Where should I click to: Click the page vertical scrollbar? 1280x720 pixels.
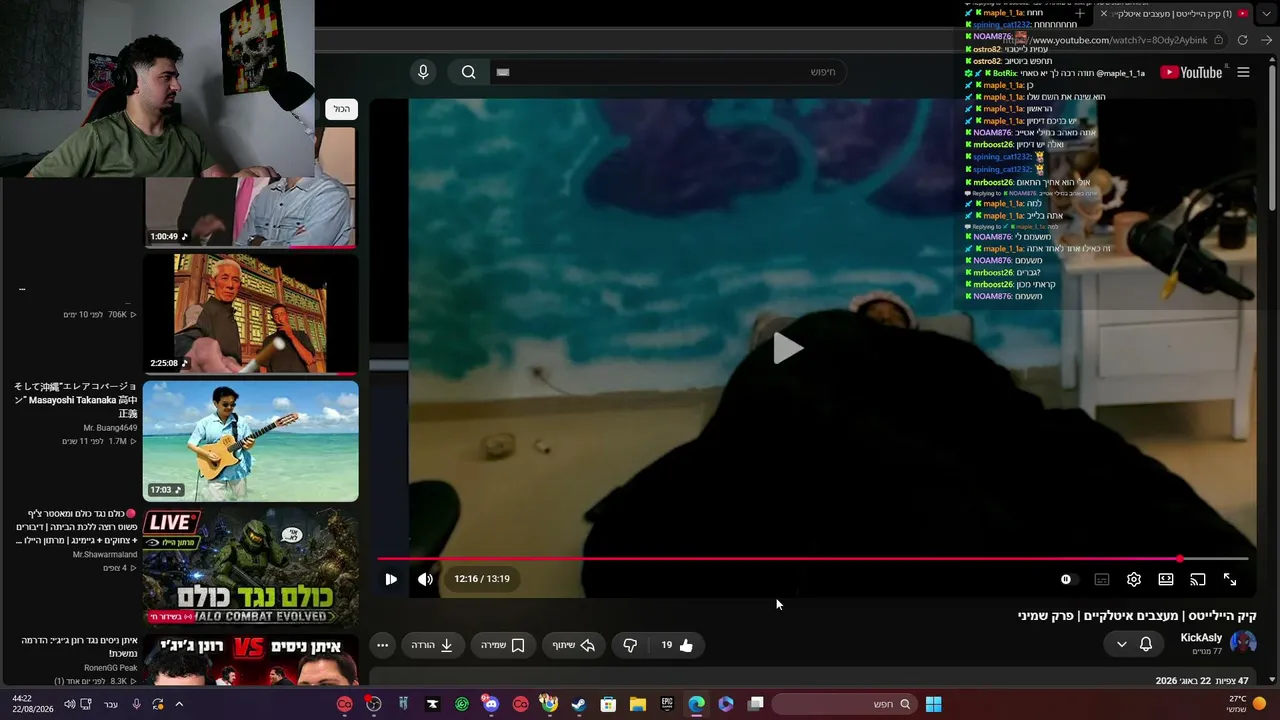pos(1272,140)
